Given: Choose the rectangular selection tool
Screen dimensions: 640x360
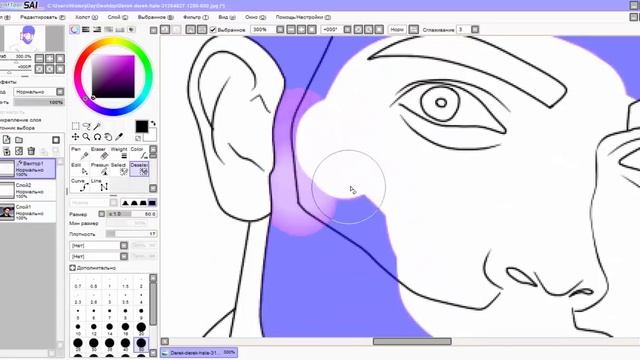Looking at the screenshot, I should [76, 126].
